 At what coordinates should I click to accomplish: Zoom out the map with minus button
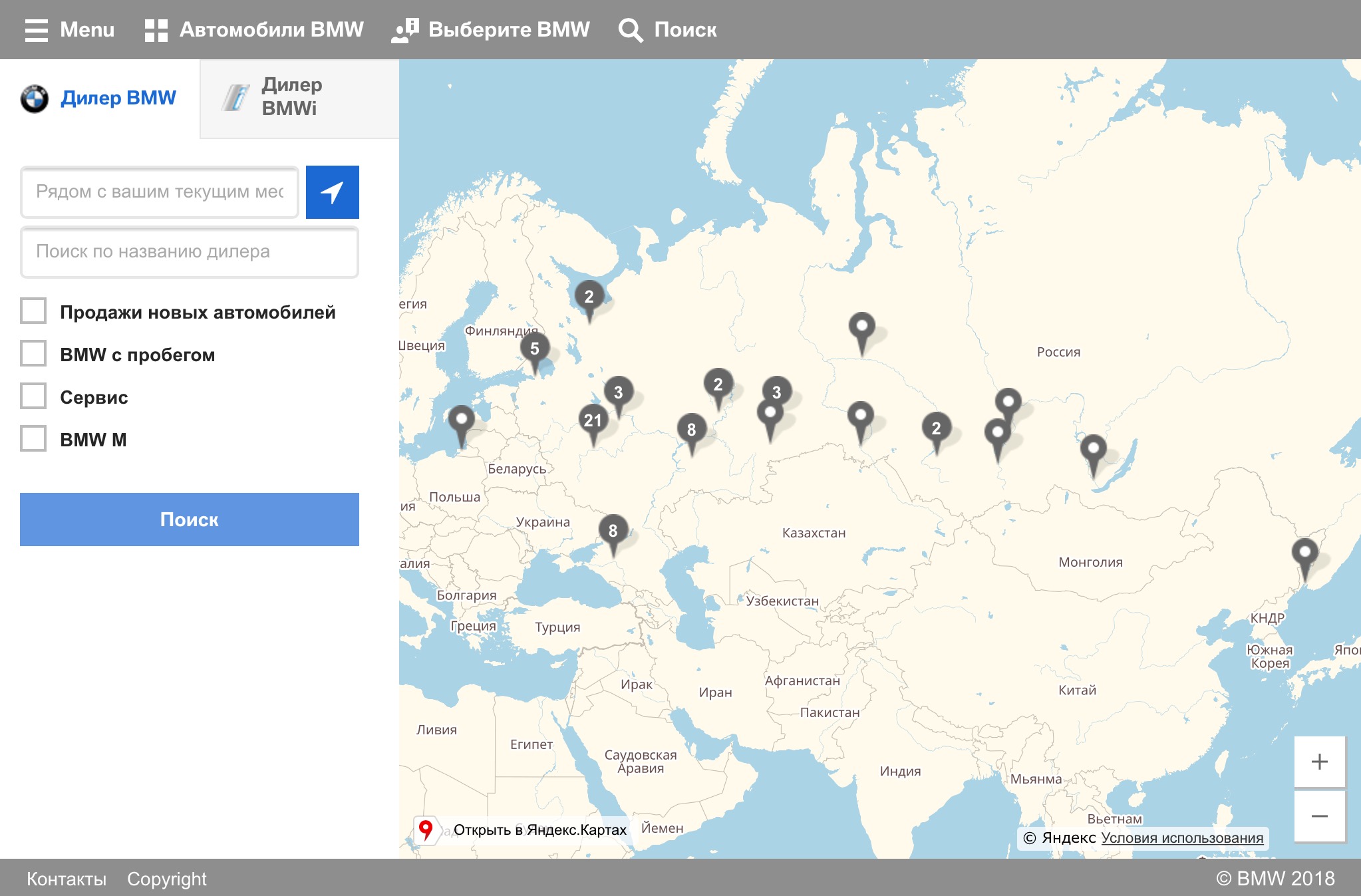pyautogui.click(x=1320, y=816)
